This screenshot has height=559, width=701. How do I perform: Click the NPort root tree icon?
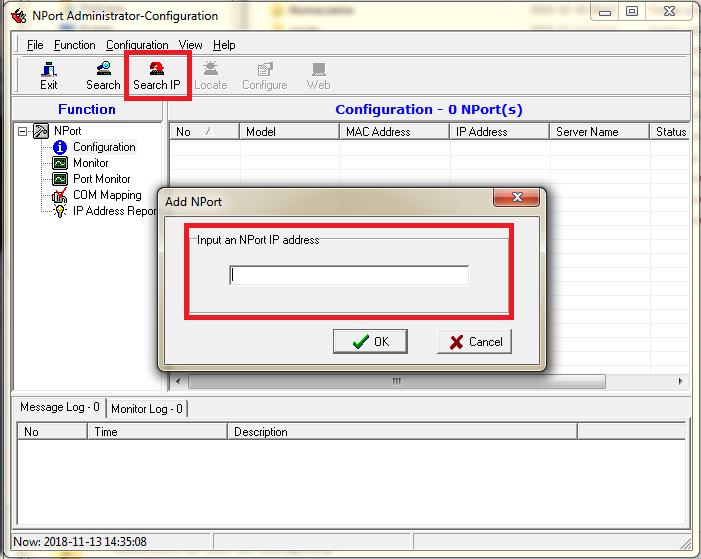point(41,131)
